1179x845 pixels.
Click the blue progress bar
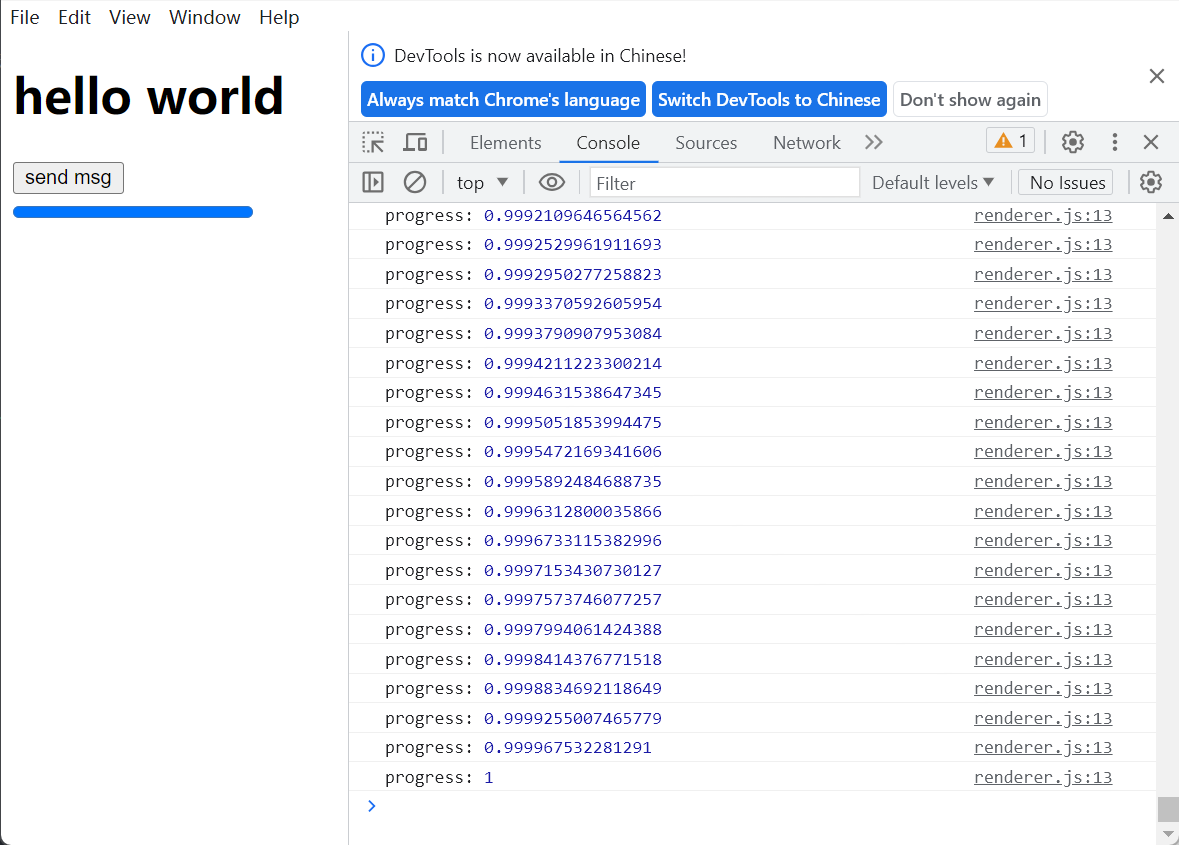pos(133,212)
